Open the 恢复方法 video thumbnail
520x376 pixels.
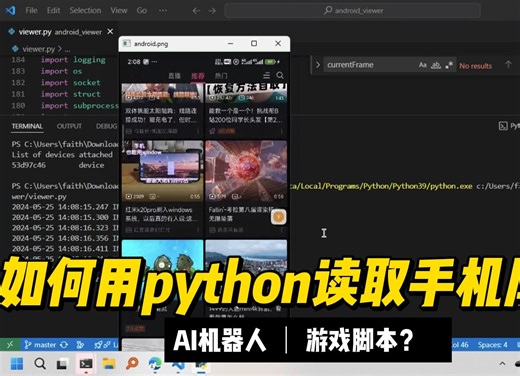246,93
